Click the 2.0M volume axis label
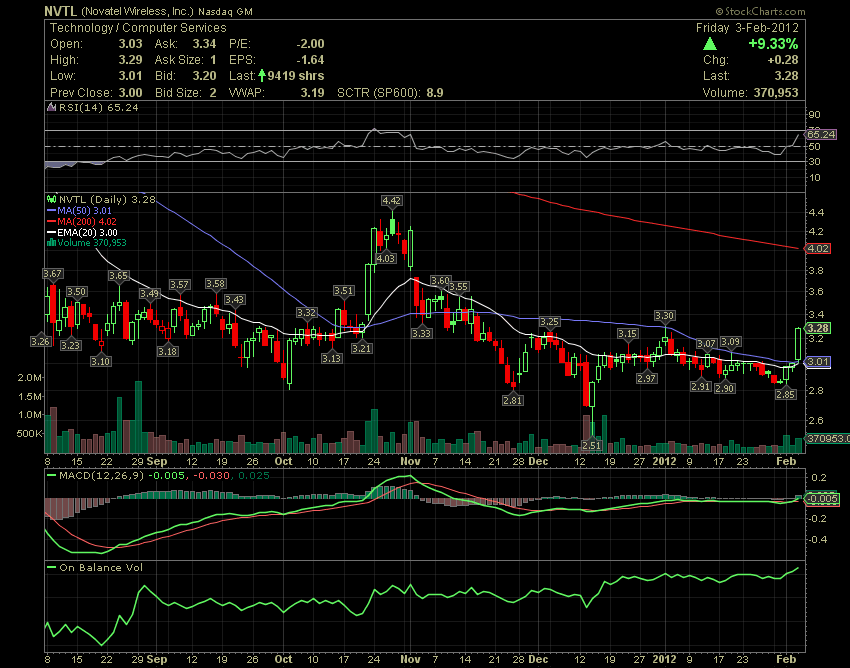 [30, 377]
